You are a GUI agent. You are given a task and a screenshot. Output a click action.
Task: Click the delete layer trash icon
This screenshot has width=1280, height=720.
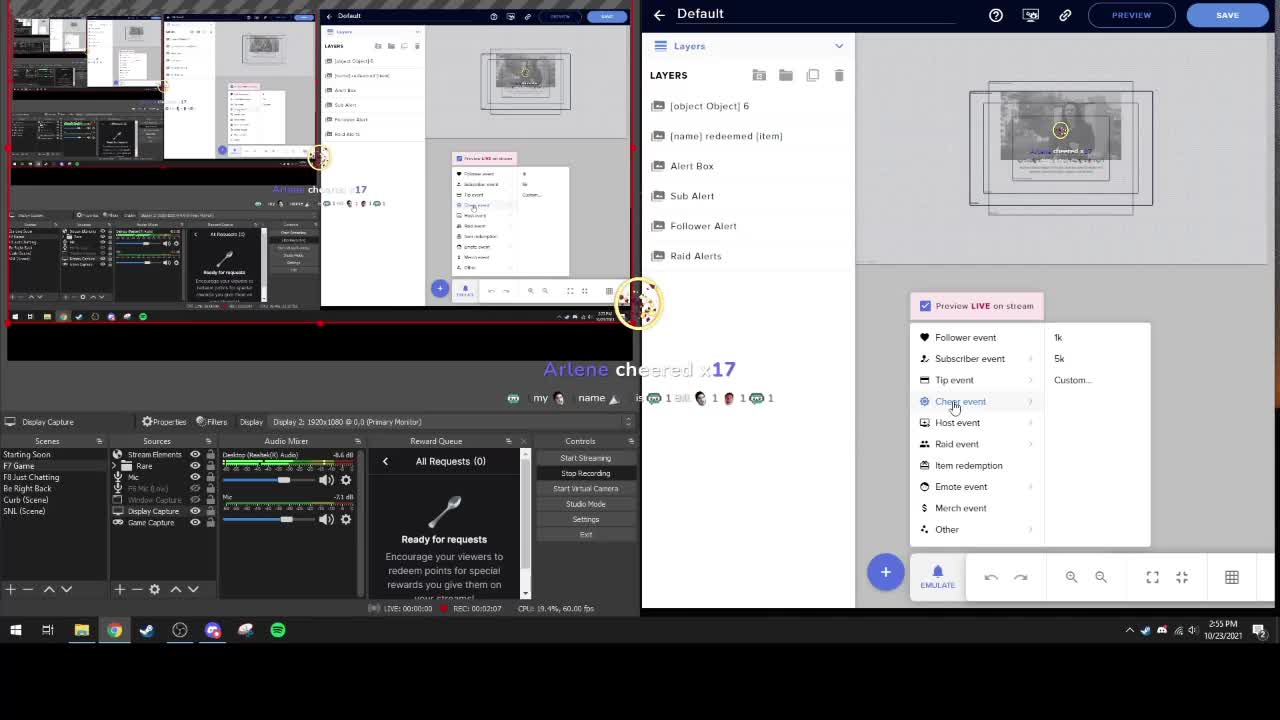tap(839, 75)
